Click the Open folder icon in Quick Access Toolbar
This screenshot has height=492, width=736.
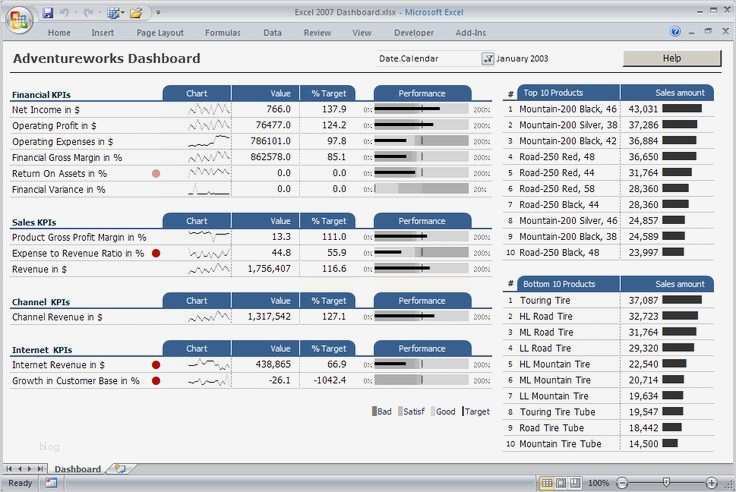[x=136, y=13]
